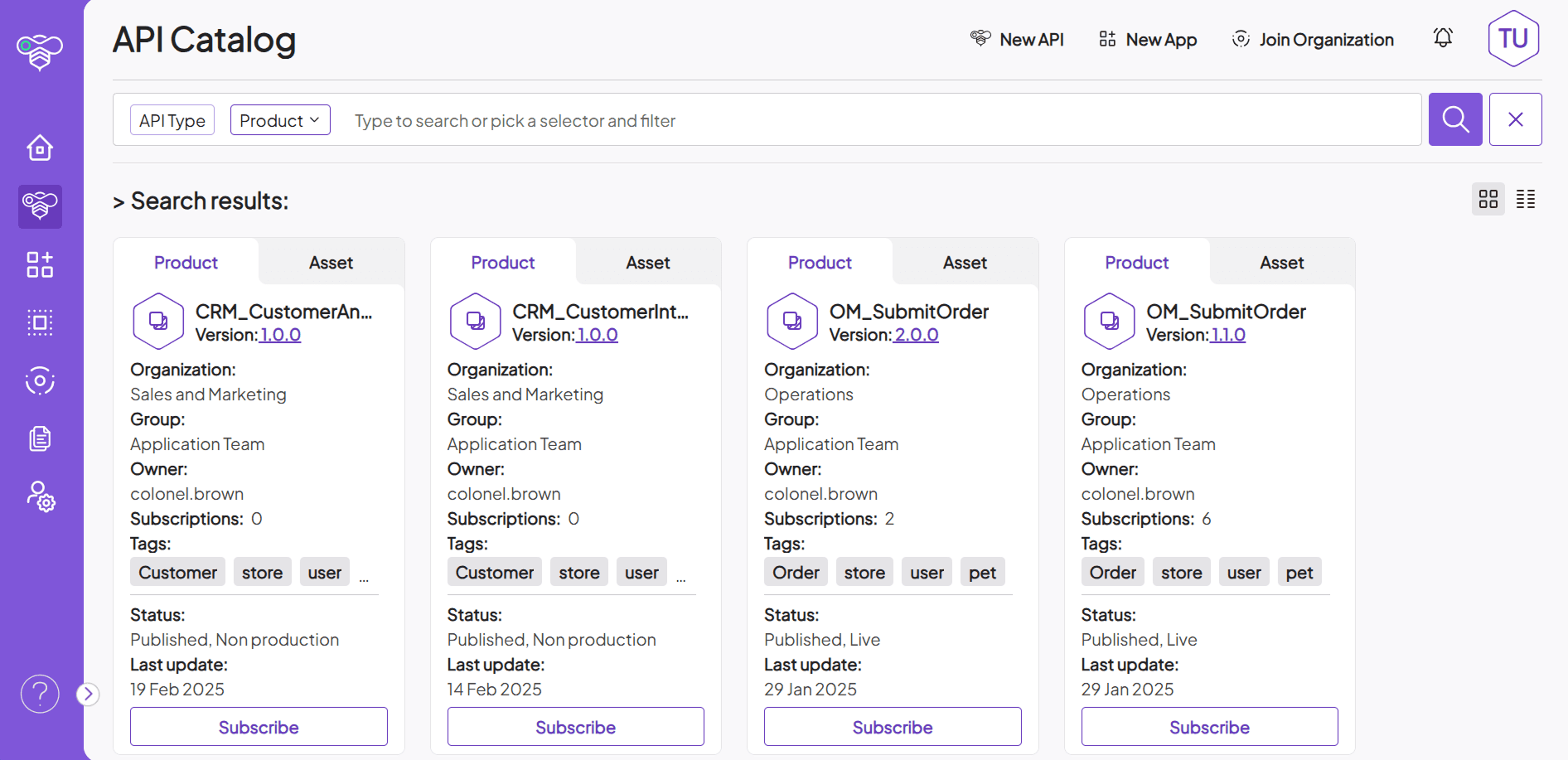Open the documents icon in the sidebar

(39, 438)
